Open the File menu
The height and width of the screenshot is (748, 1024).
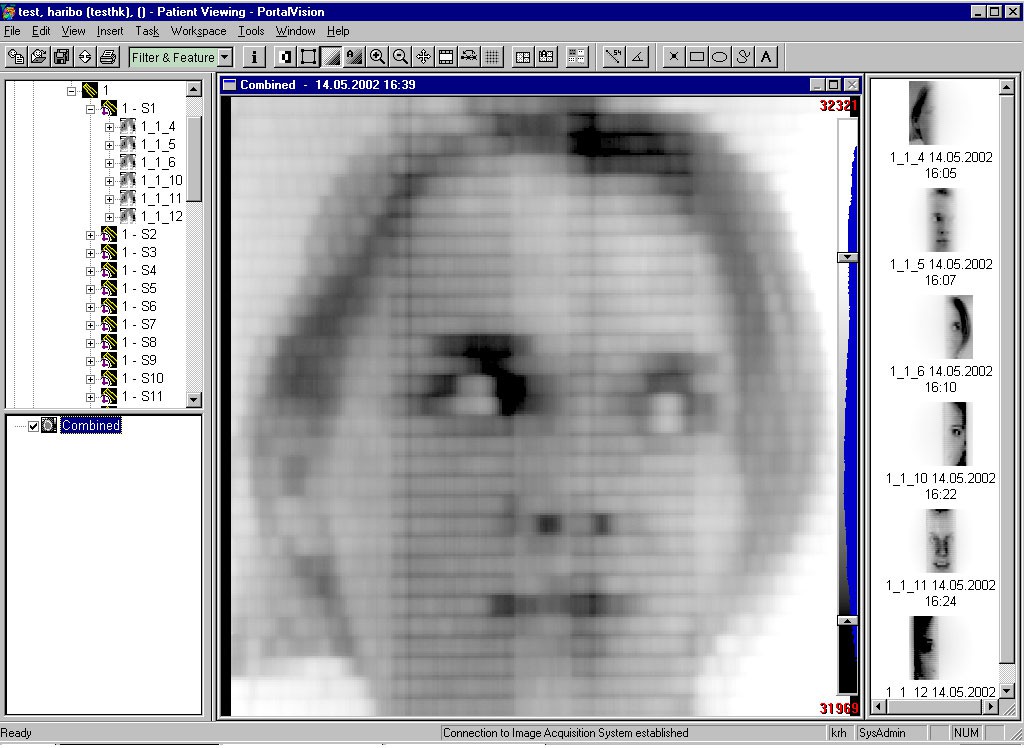tap(12, 31)
